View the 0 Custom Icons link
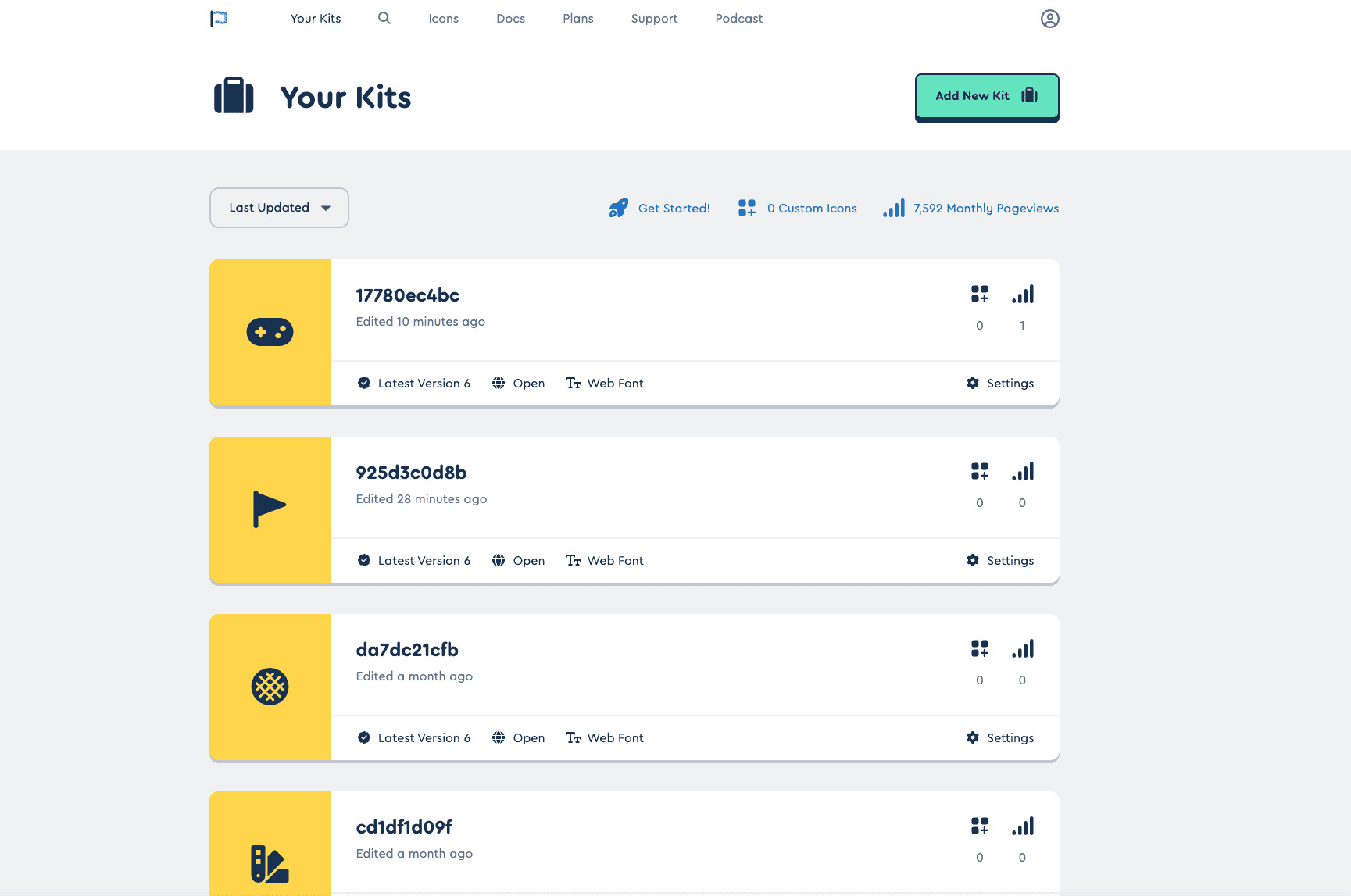Image resolution: width=1351 pixels, height=896 pixels. [811, 209]
